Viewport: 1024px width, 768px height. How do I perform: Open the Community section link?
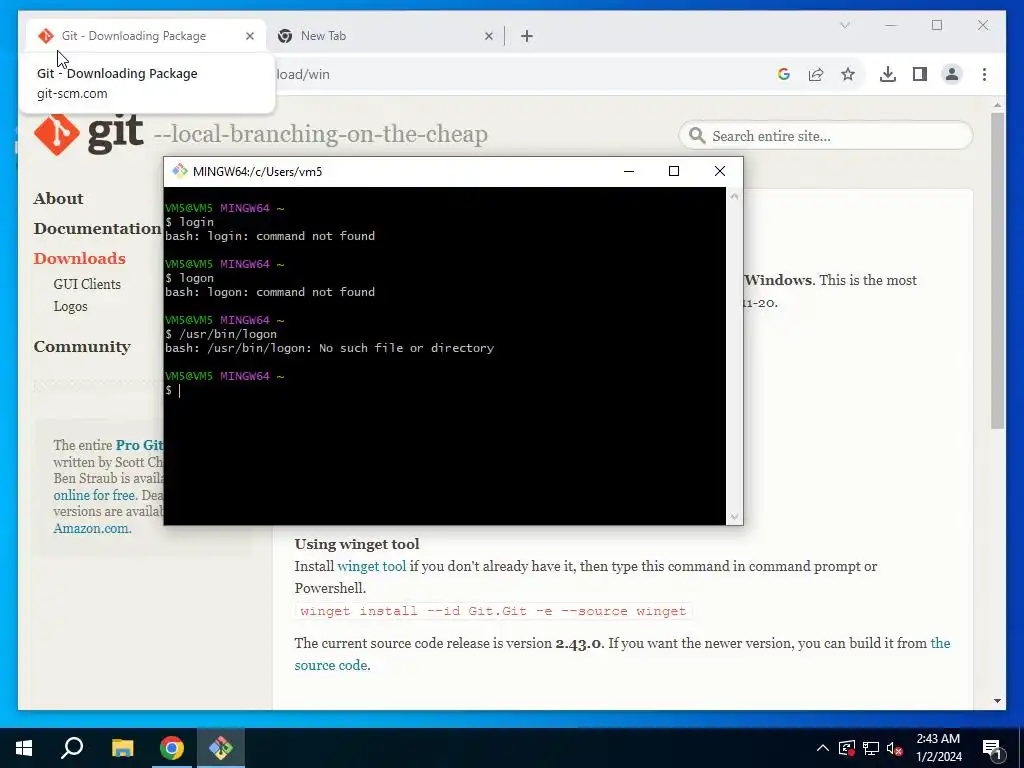click(82, 347)
